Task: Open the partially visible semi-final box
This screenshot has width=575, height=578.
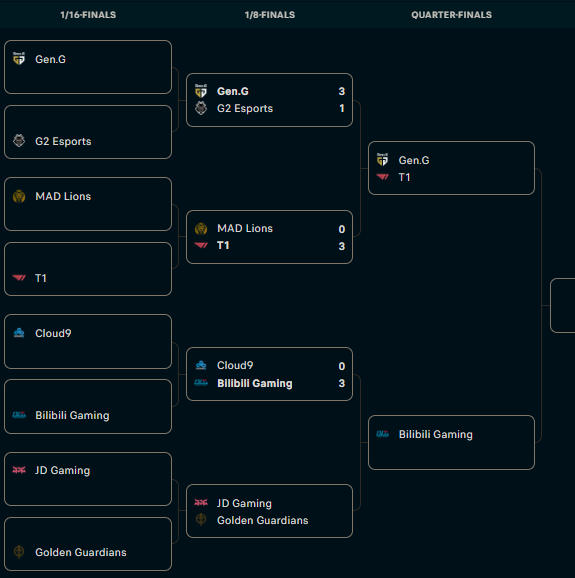Action: coord(563,306)
